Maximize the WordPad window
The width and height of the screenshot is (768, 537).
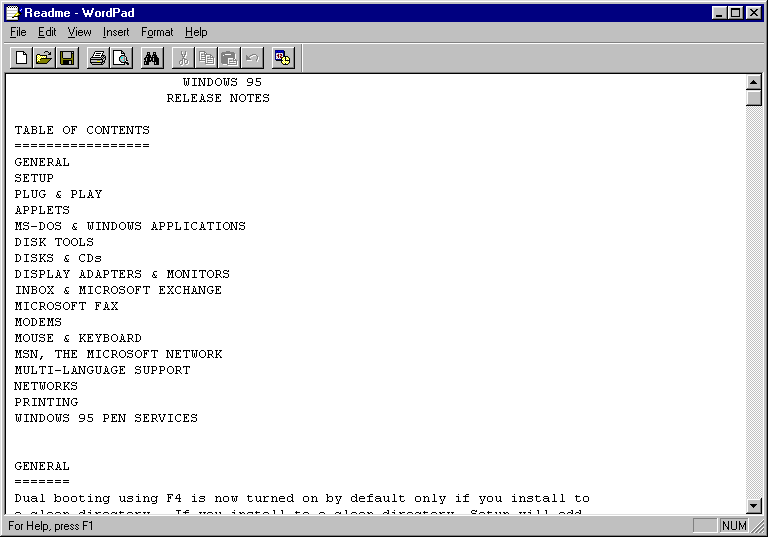click(736, 13)
